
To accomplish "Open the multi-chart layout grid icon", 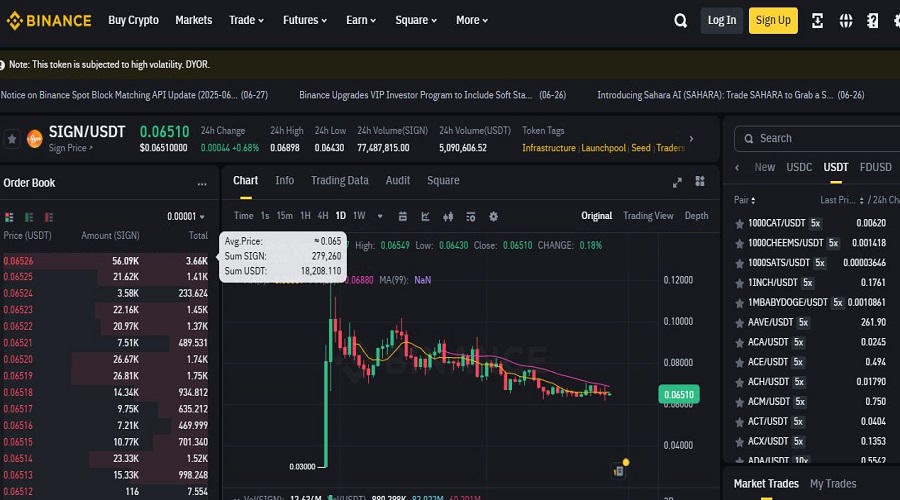I will click(x=700, y=181).
